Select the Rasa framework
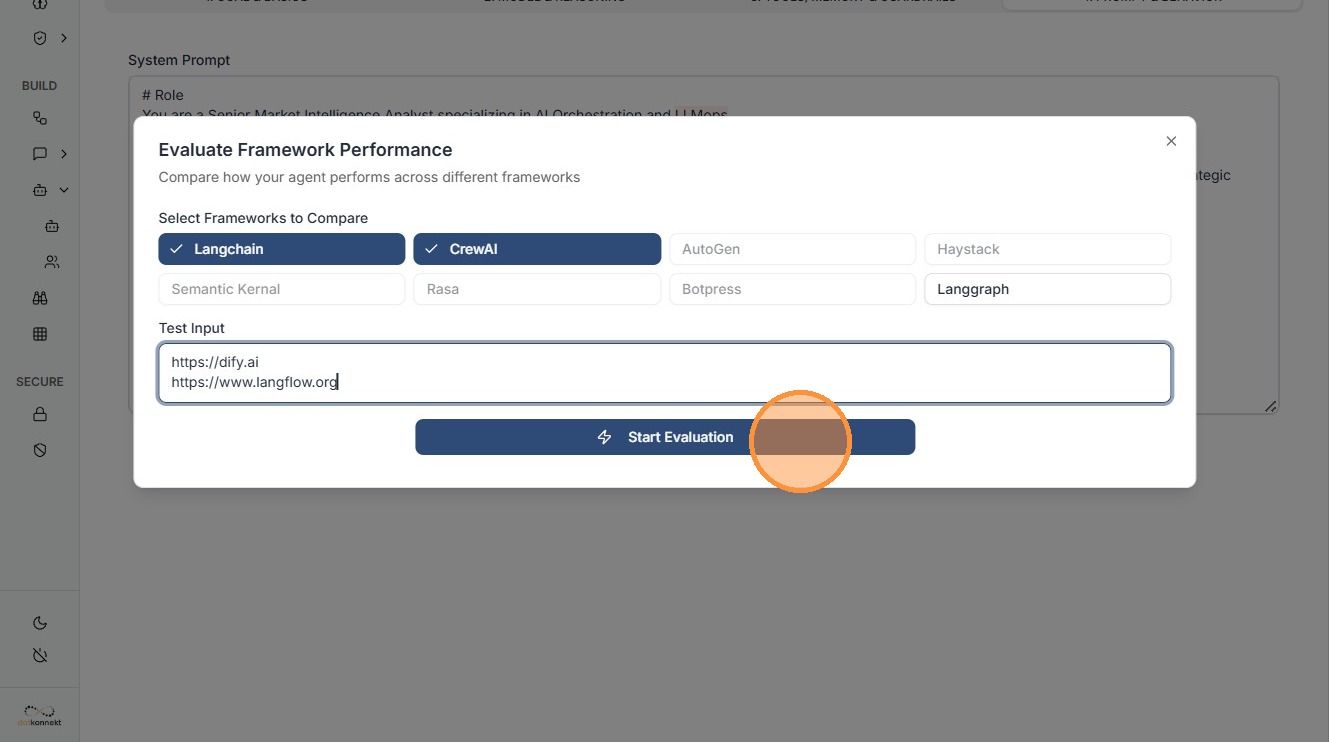1329x742 pixels. [537, 289]
